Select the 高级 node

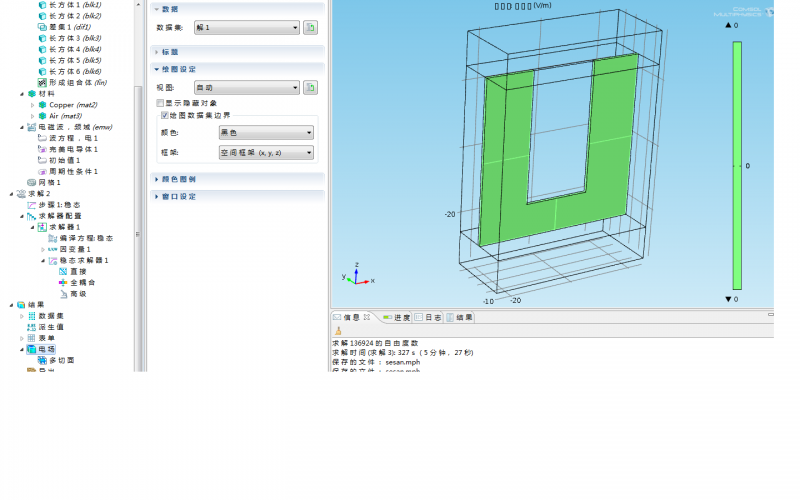73,294
